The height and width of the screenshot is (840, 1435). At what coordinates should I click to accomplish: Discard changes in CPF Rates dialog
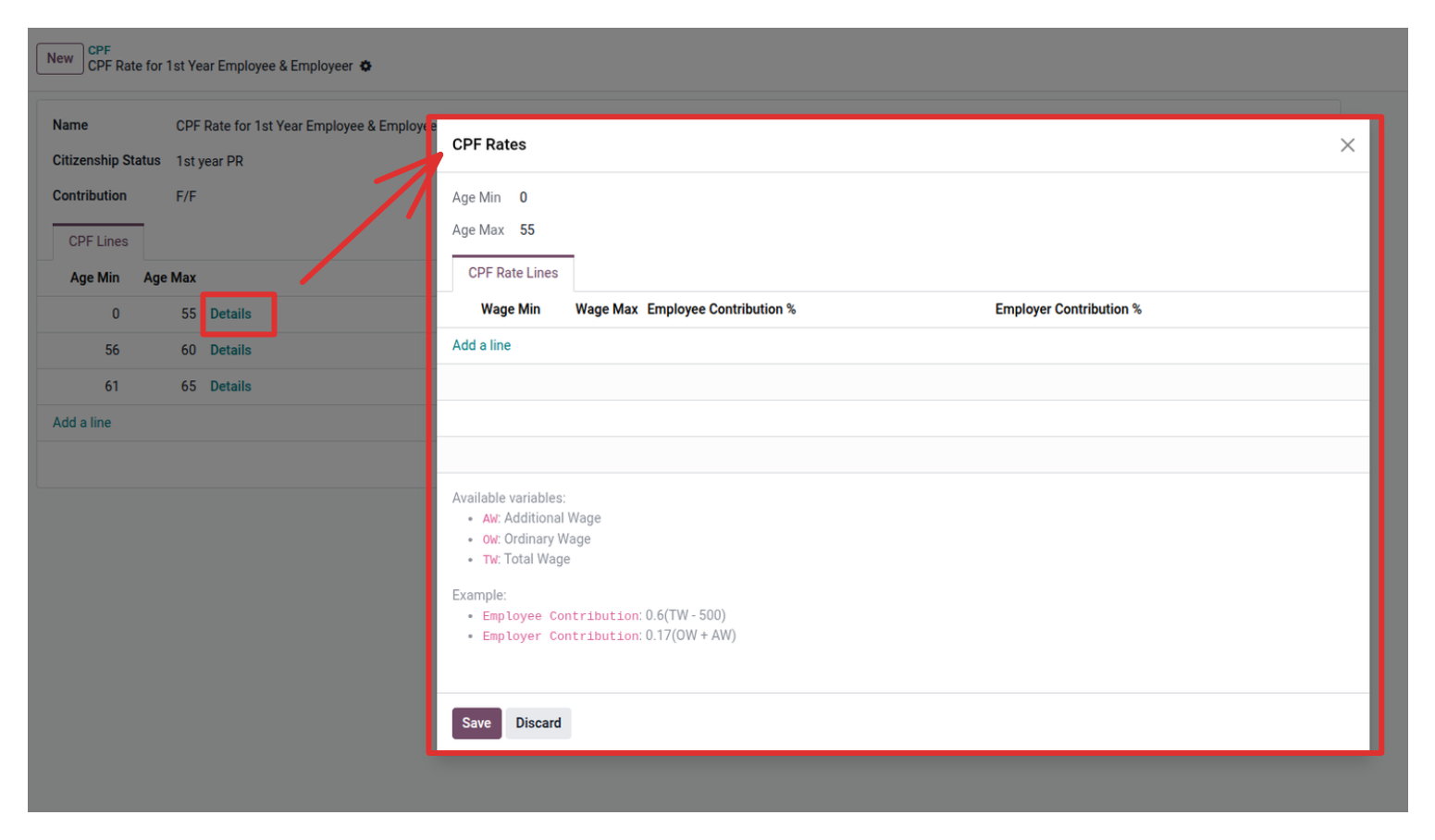pos(538,723)
